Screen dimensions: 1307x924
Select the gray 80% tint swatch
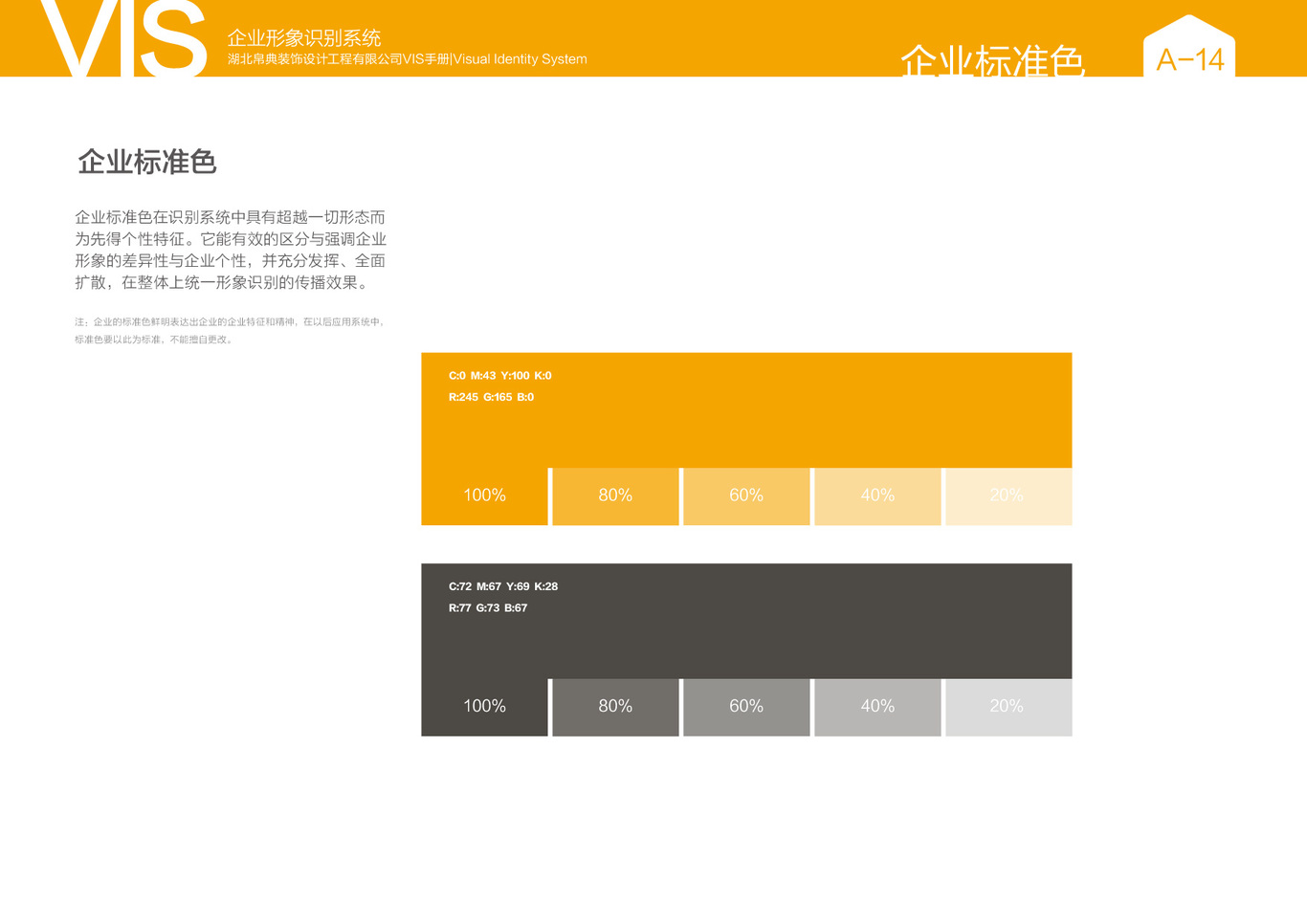point(615,707)
